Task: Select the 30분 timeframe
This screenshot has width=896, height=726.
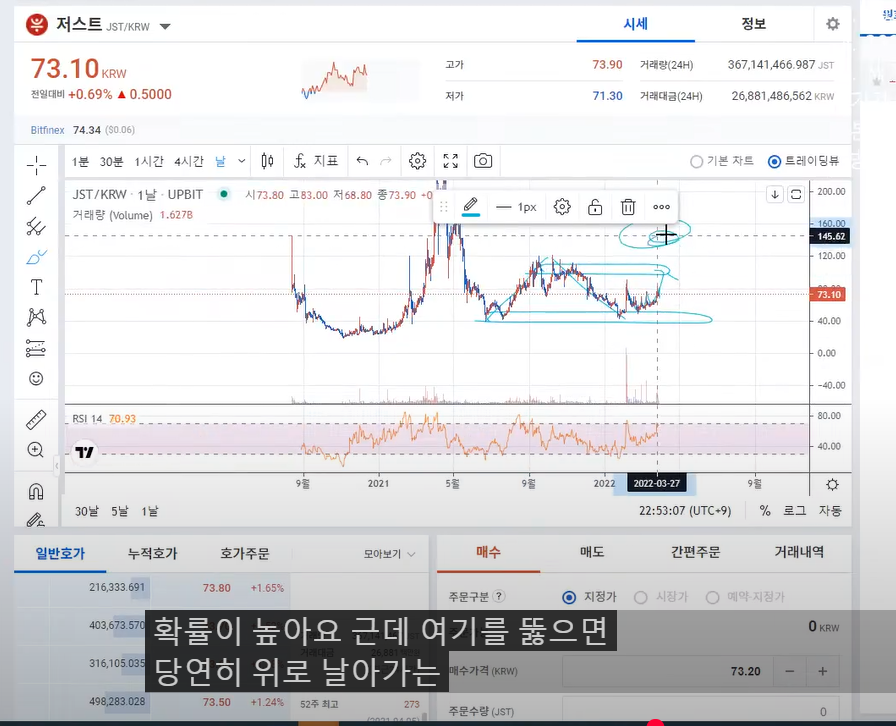Action: pyautogui.click(x=111, y=162)
